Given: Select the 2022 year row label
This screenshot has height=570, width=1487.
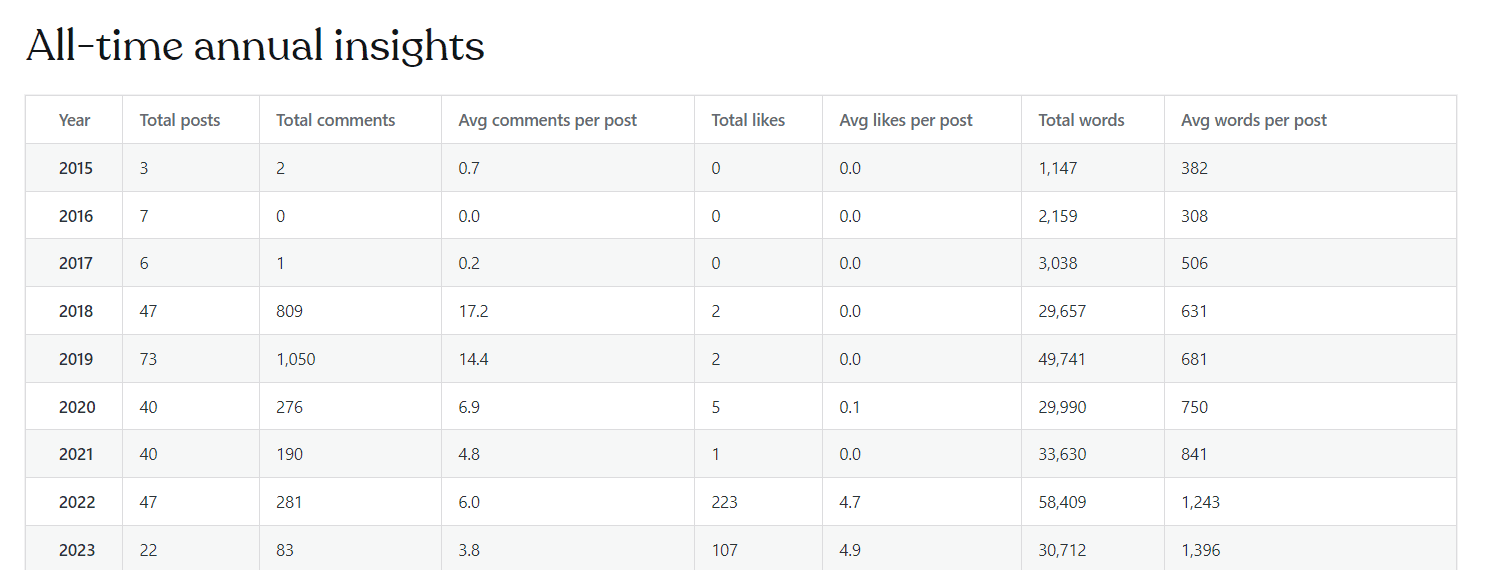Looking at the screenshot, I should (75, 502).
